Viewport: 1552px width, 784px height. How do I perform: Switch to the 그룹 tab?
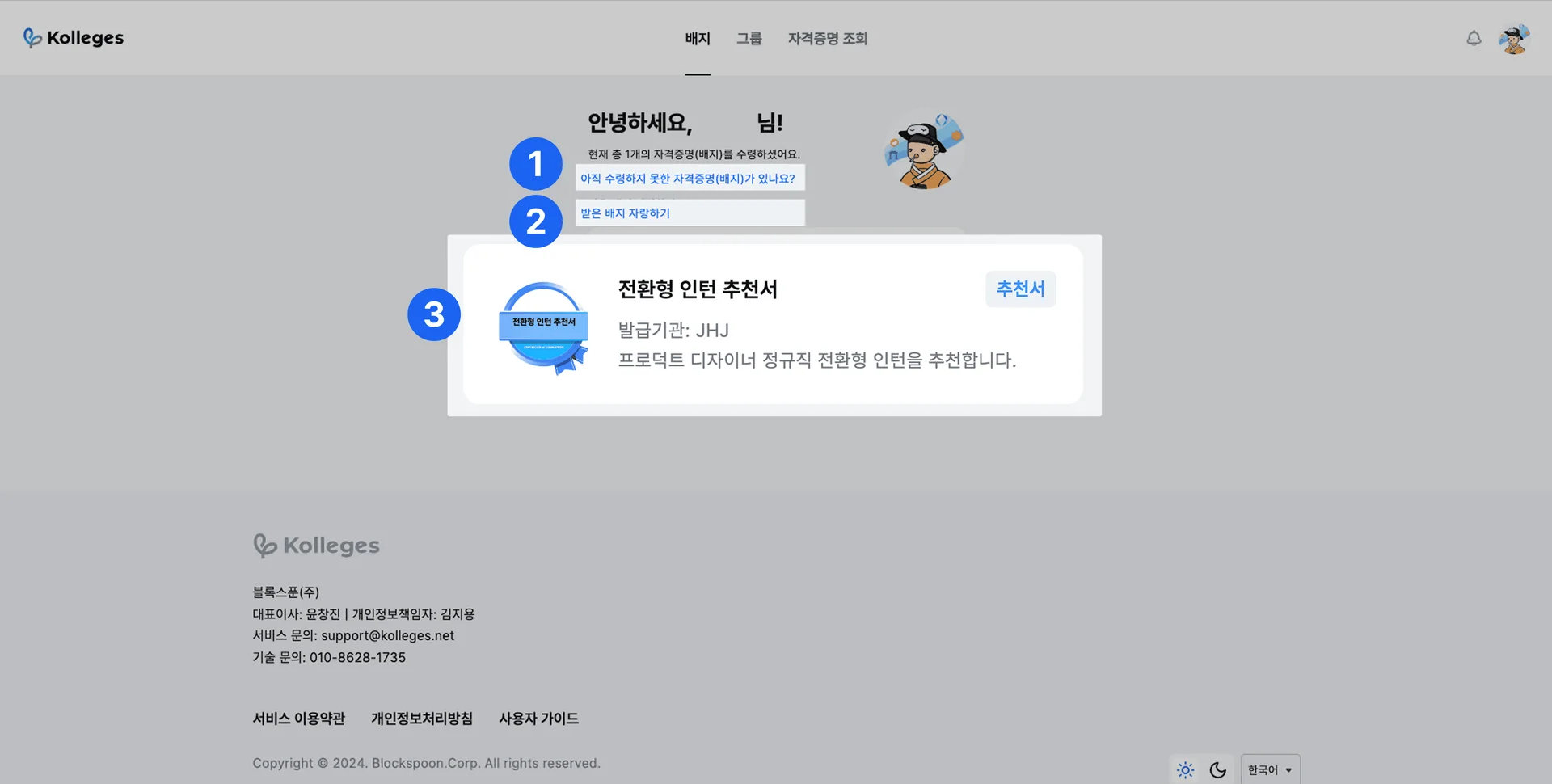(749, 39)
